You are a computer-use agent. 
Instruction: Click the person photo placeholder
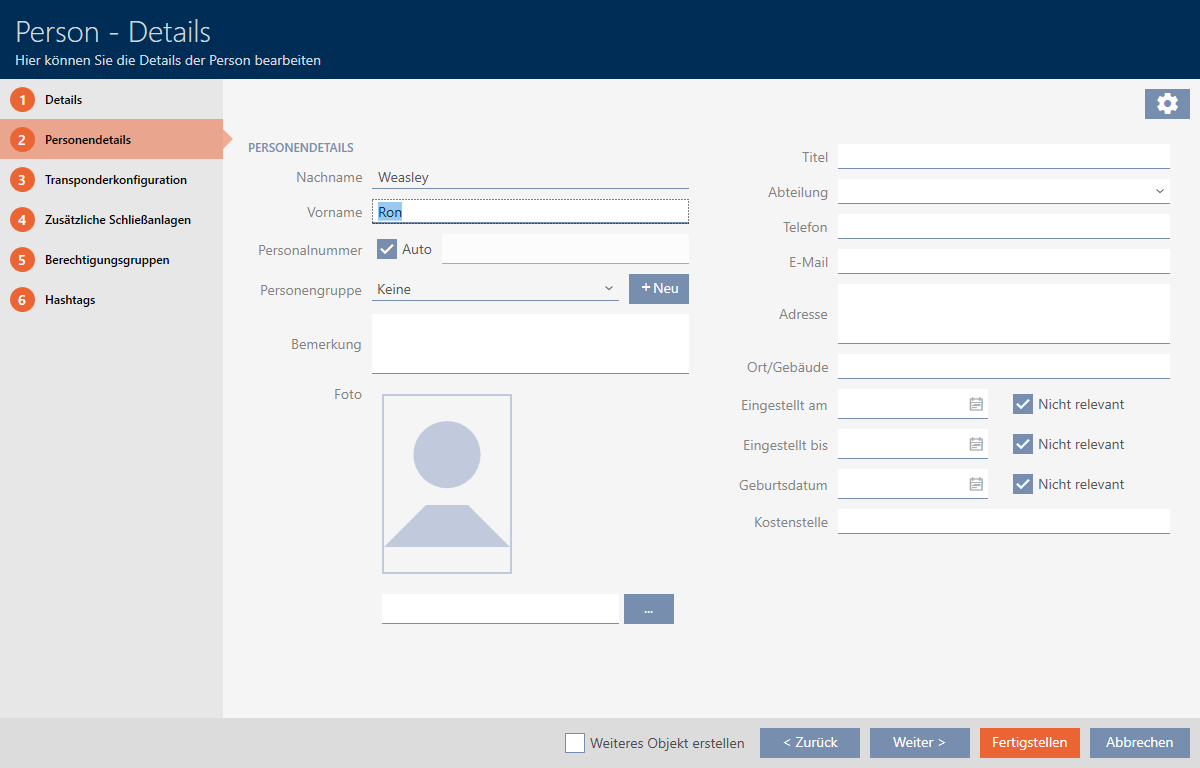(446, 484)
